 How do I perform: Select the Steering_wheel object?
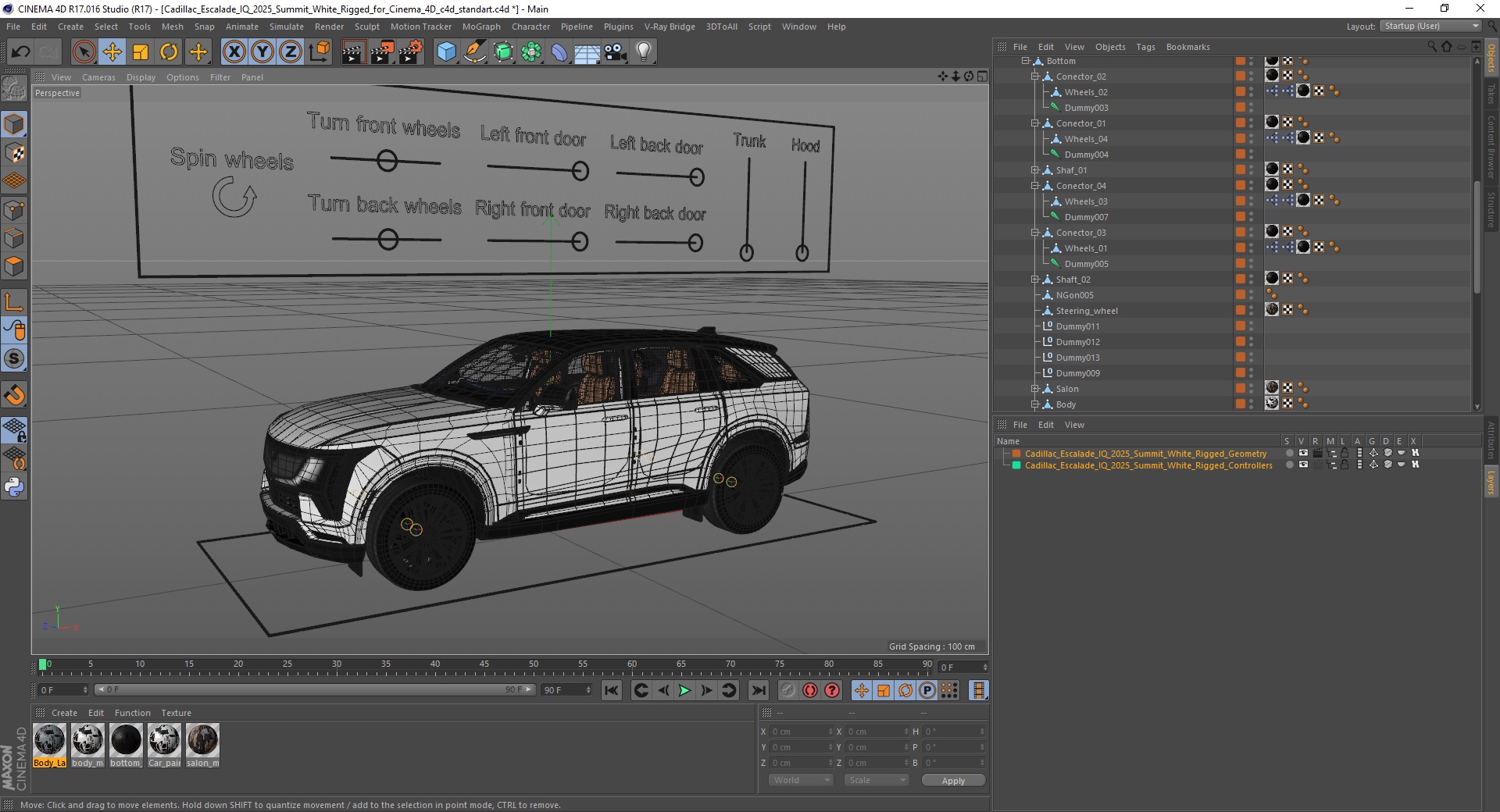coord(1087,311)
